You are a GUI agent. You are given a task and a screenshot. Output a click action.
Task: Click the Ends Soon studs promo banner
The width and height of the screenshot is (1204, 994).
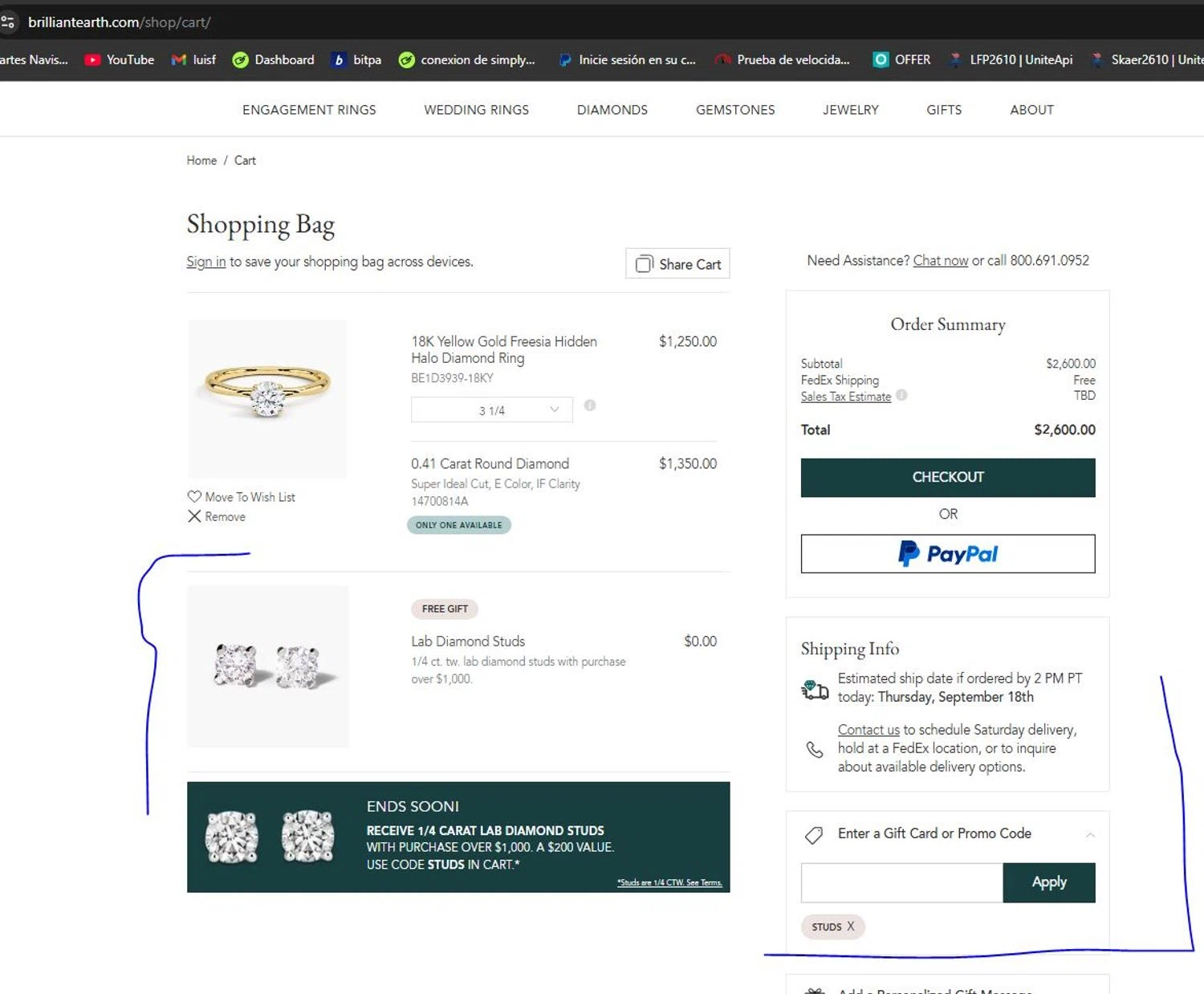[x=458, y=837]
